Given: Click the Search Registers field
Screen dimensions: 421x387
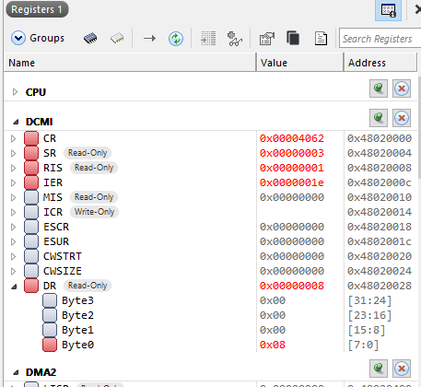Looking at the screenshot, I should pyautogui.click(x=380, y=39).
